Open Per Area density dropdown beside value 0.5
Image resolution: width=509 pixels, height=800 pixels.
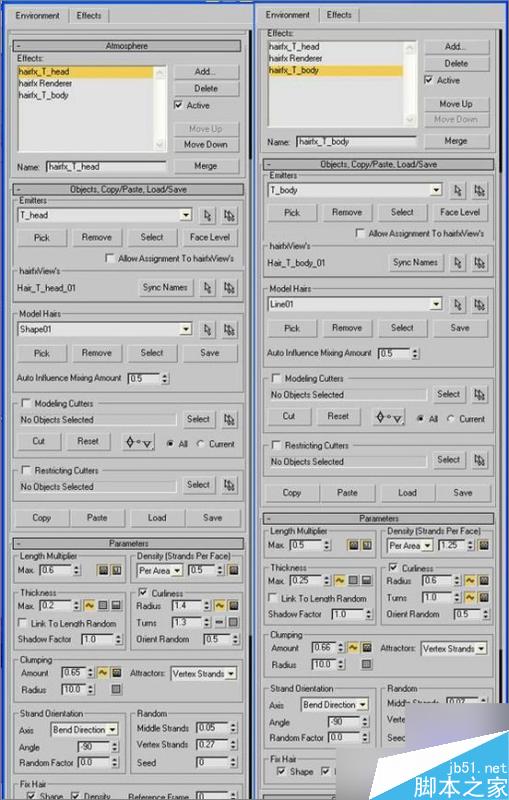(x=160, y=570)
